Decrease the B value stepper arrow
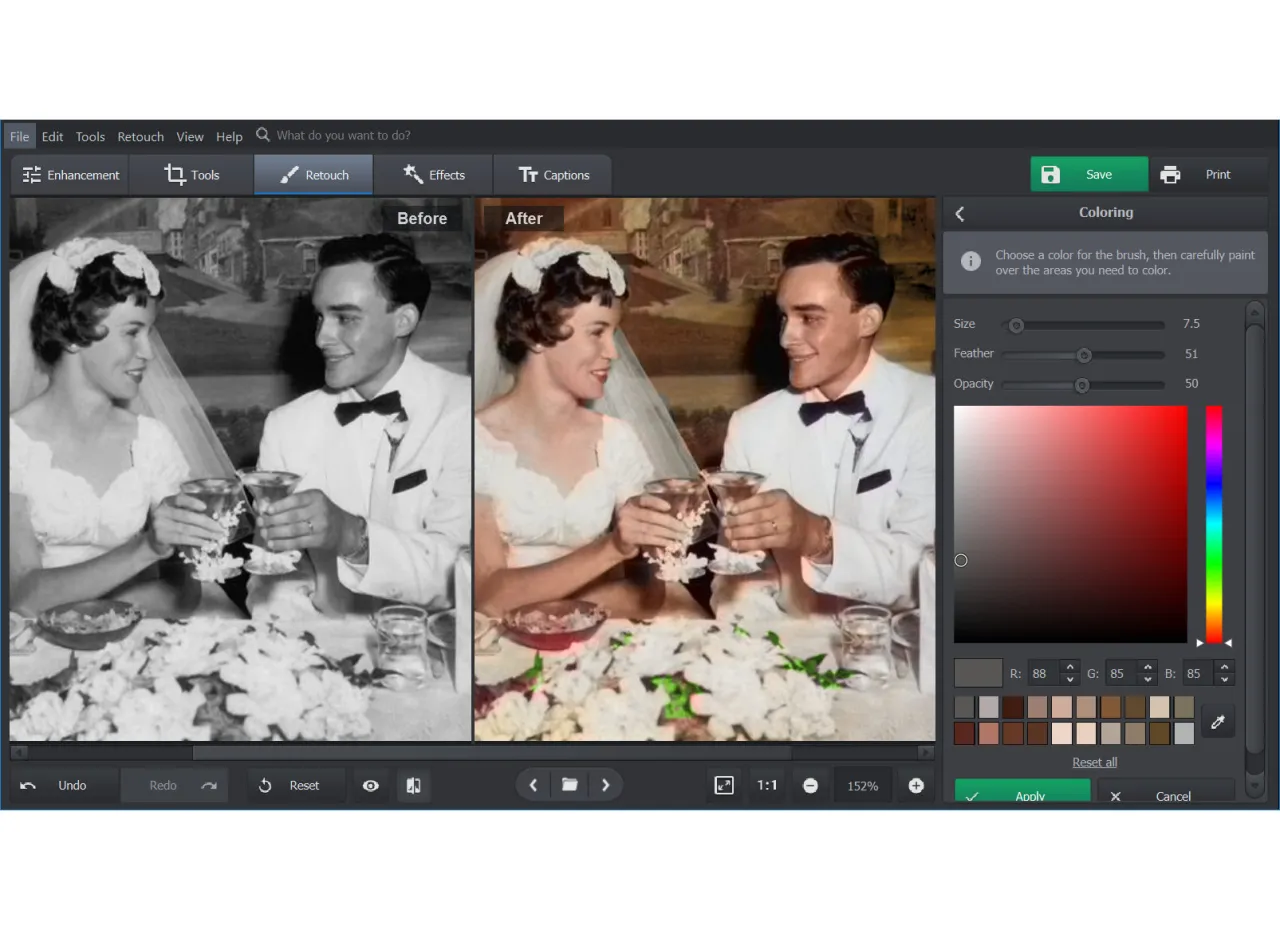The image size is (1280, 930). (1225, 679)
